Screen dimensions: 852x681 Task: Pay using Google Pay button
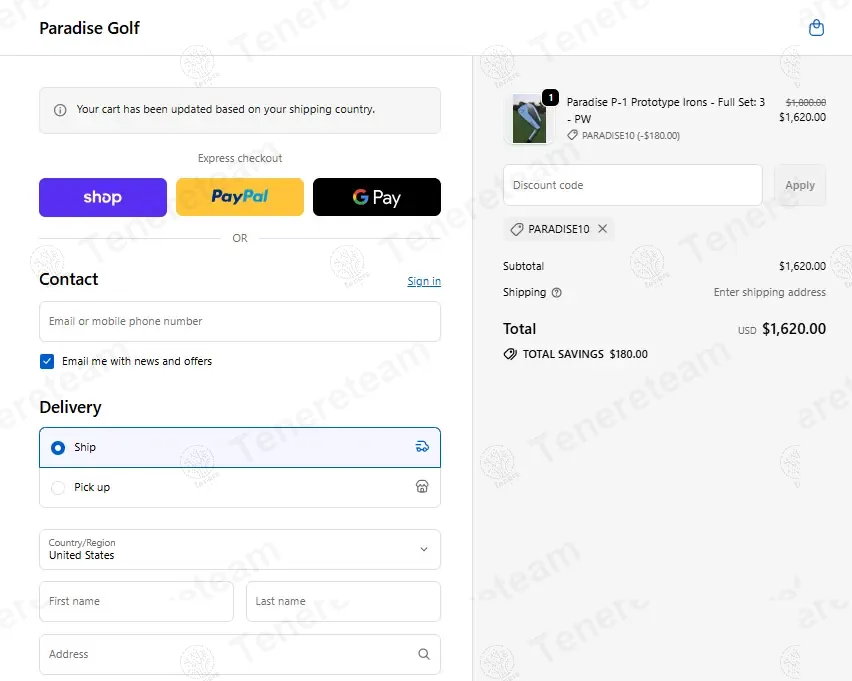point(377,197)
